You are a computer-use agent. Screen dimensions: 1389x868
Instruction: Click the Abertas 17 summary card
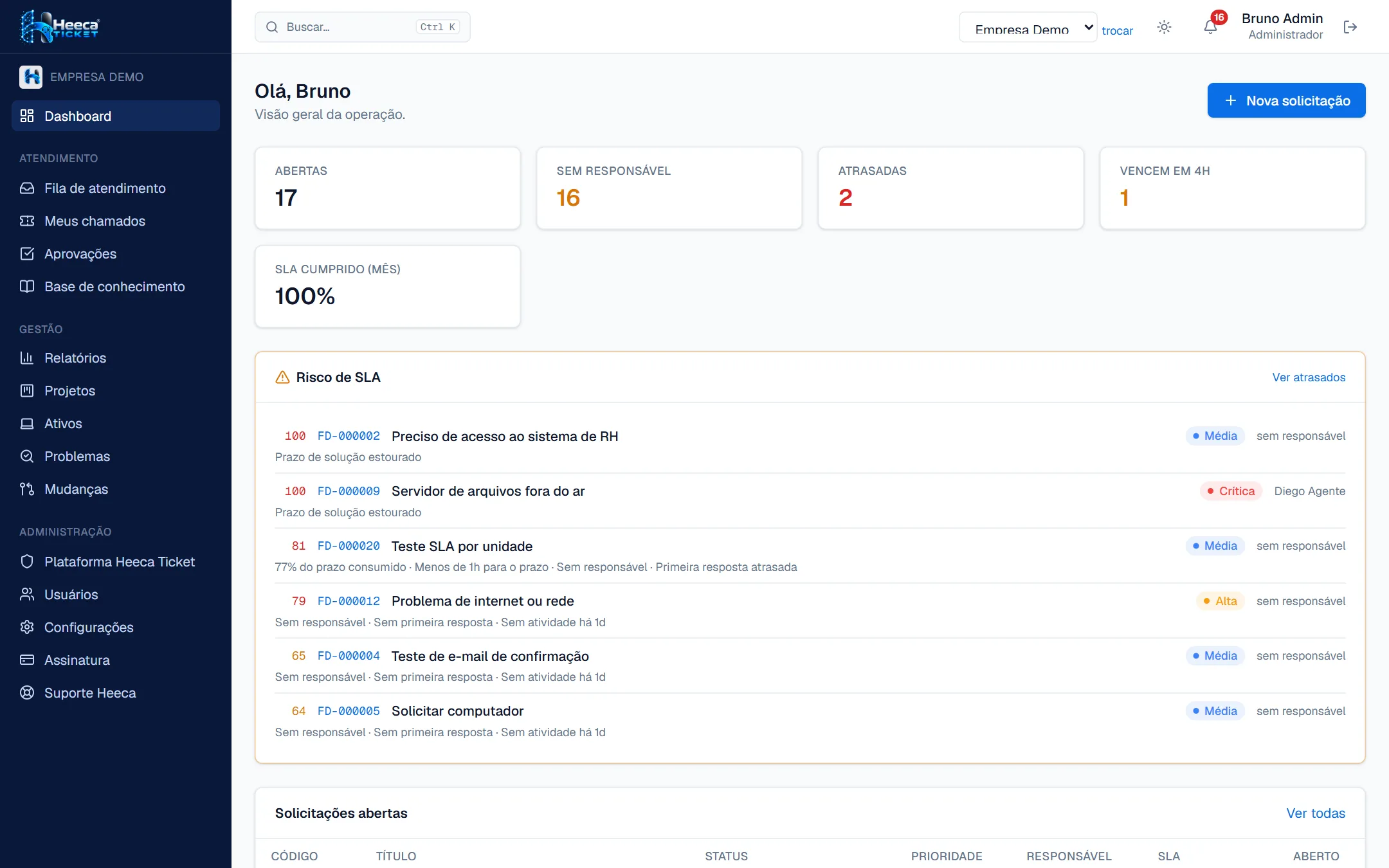[388, 188]
